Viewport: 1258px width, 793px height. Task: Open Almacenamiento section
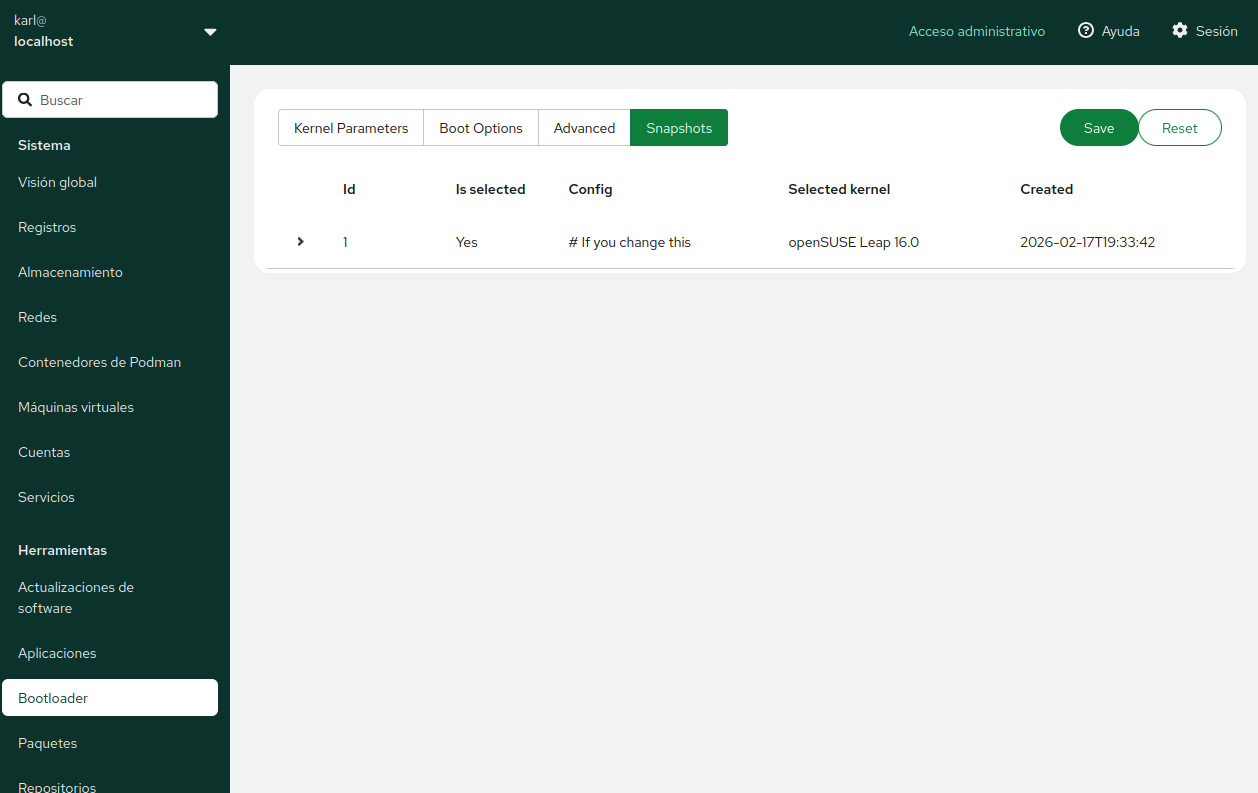(70, 272)
